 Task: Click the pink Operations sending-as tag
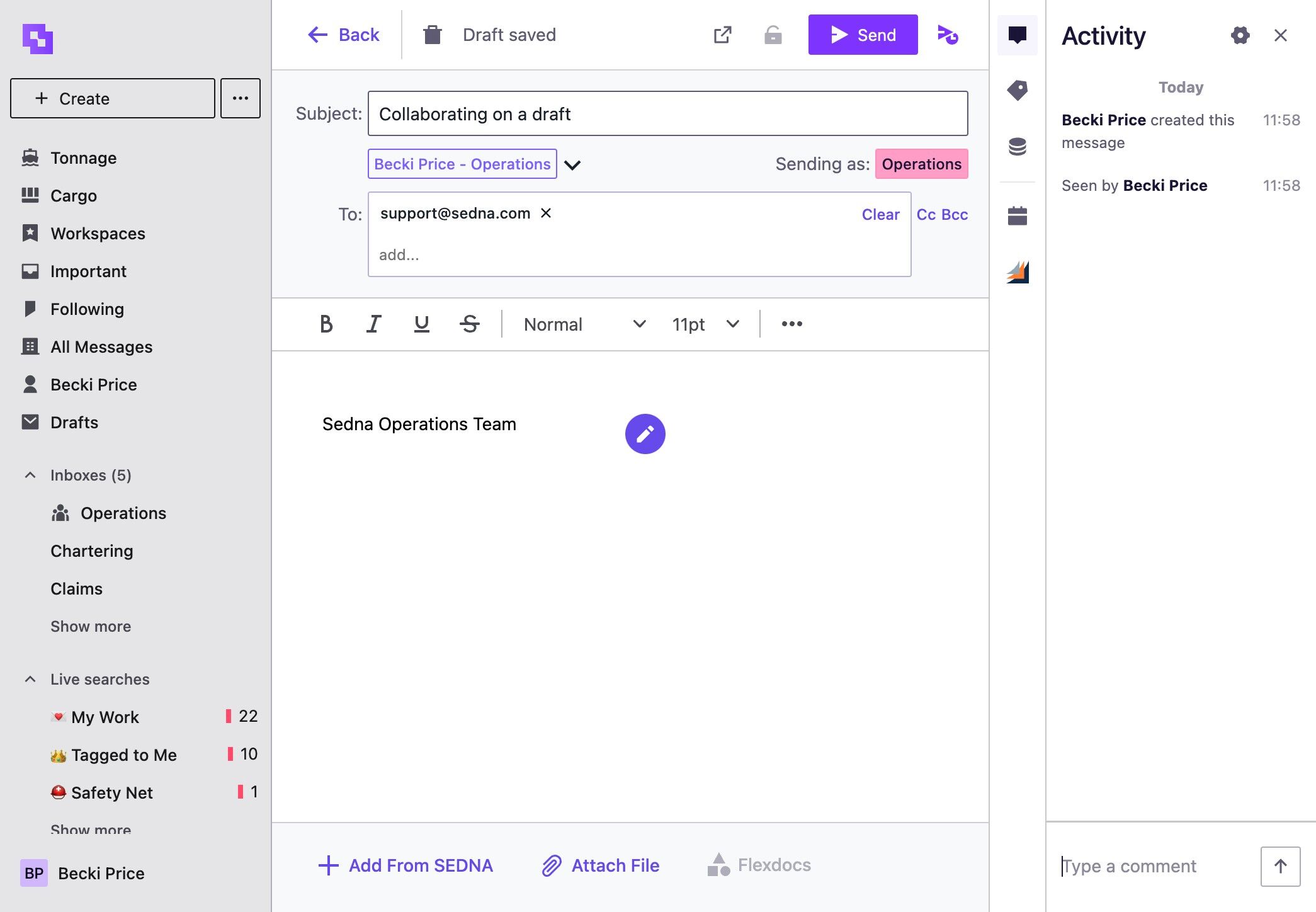(921, 164)
